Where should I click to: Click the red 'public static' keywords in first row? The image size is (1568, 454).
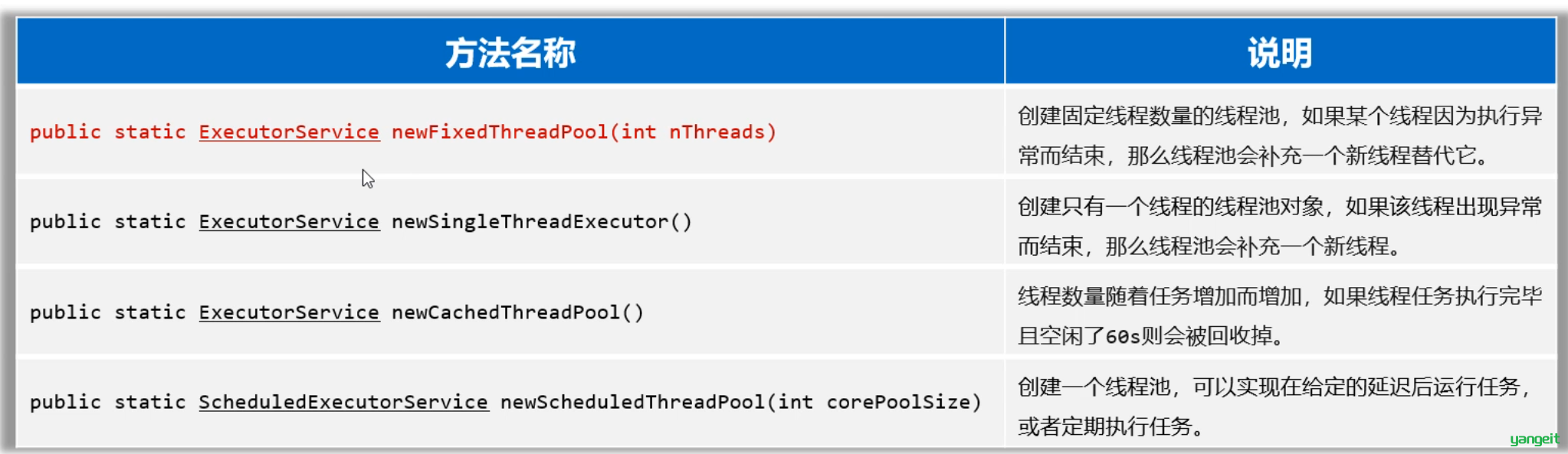(107, 132)
